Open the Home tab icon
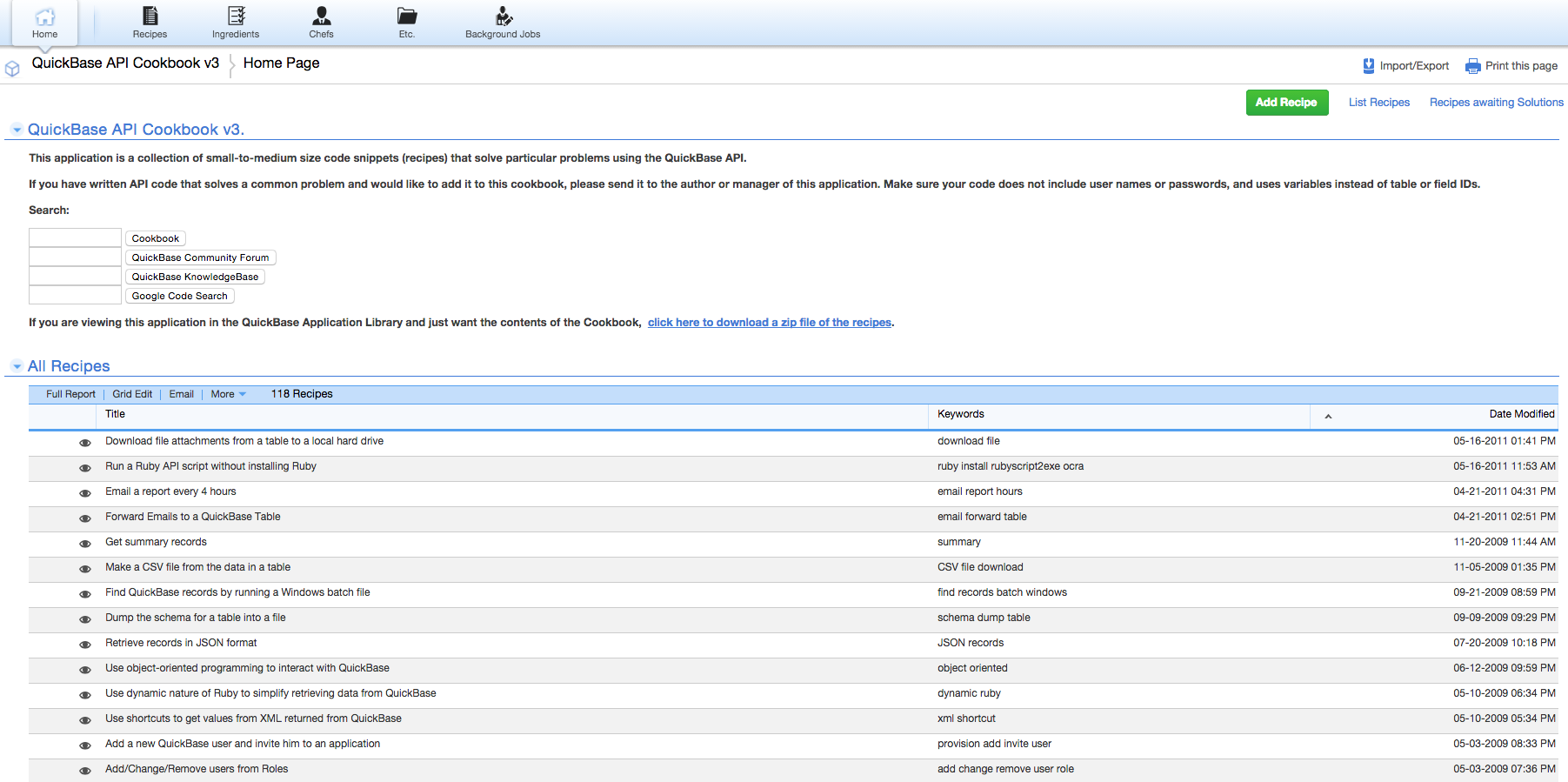Screen dimensions: 1568x782 pyautogui.click(x=44, y=16)
